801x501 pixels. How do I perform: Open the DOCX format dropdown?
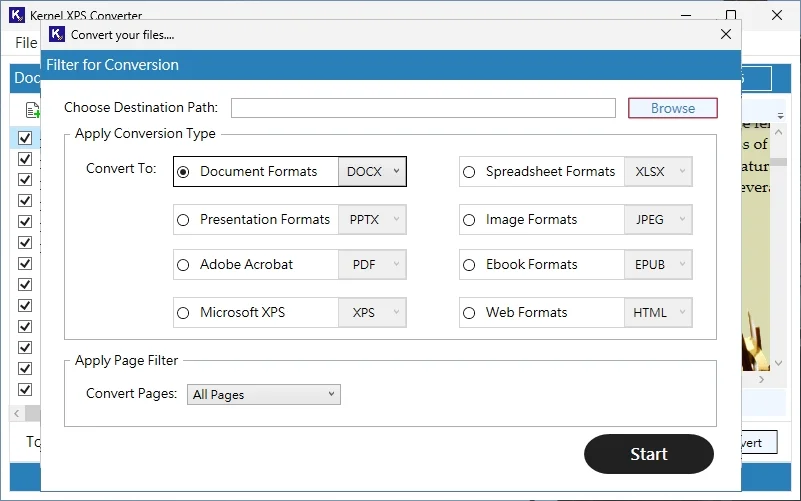(372, 172)
